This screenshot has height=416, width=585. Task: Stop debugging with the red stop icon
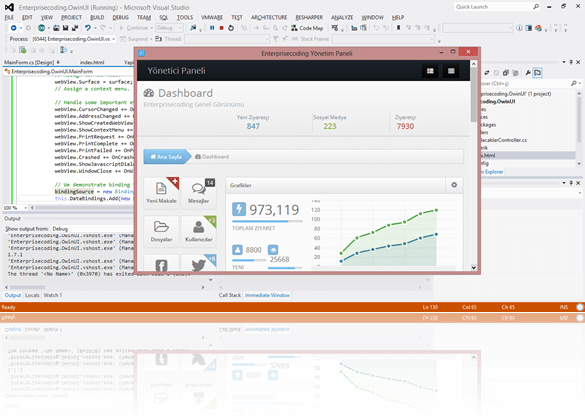pyautogui.click(x=222, y=28)
